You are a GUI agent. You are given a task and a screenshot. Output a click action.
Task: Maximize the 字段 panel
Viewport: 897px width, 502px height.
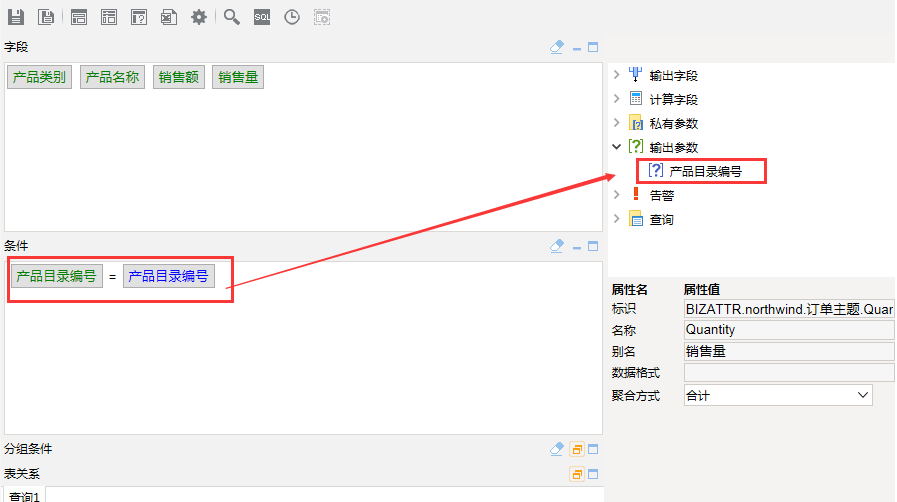(593, 47)
